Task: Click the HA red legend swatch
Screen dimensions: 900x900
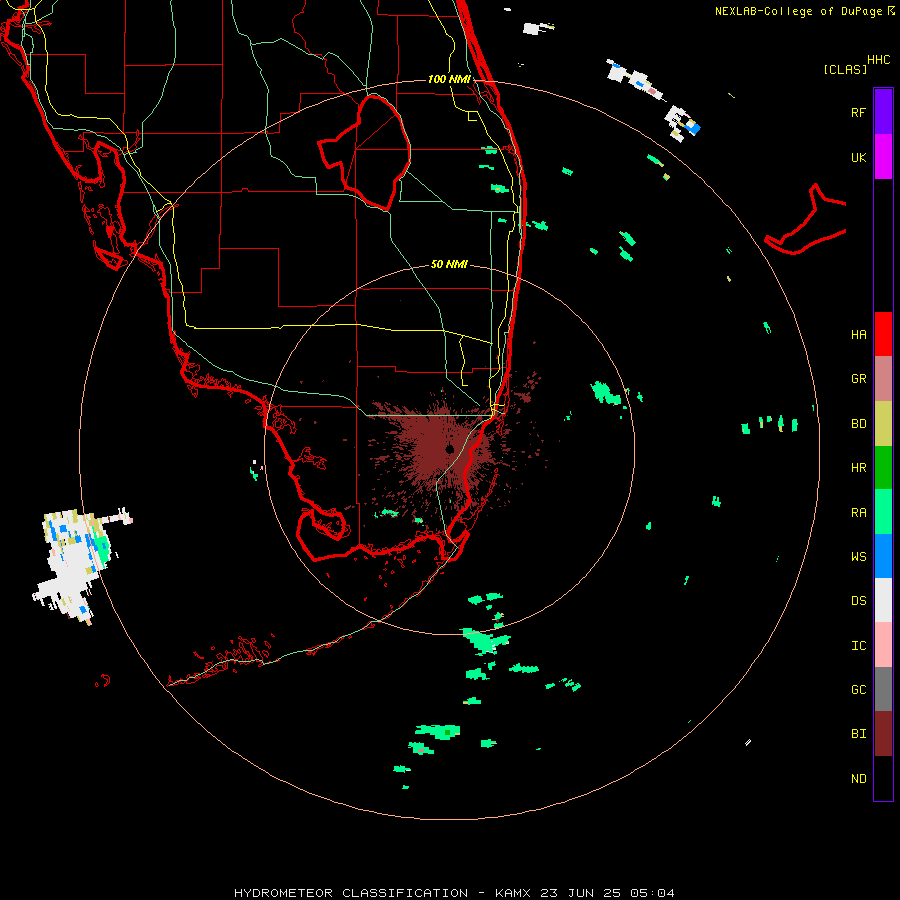Action: (883, 334)
